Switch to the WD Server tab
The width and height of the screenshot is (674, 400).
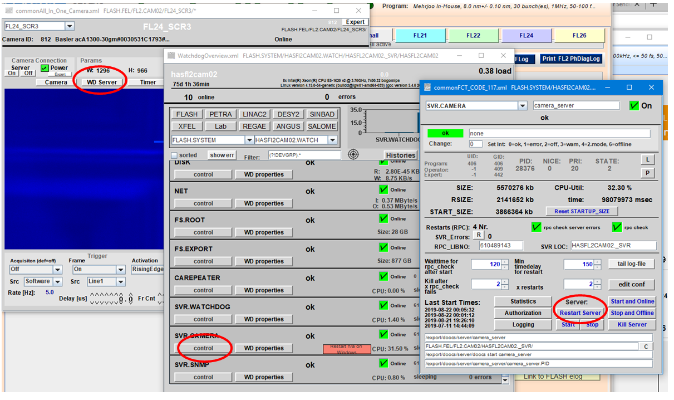(x=103, y=82)
